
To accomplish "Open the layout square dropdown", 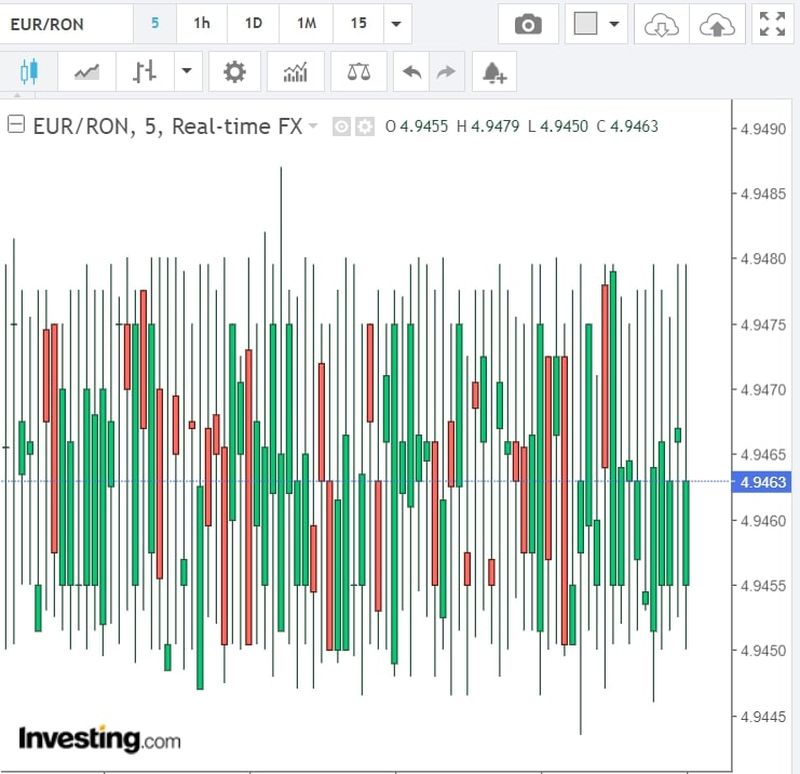I will coord(597,25).
